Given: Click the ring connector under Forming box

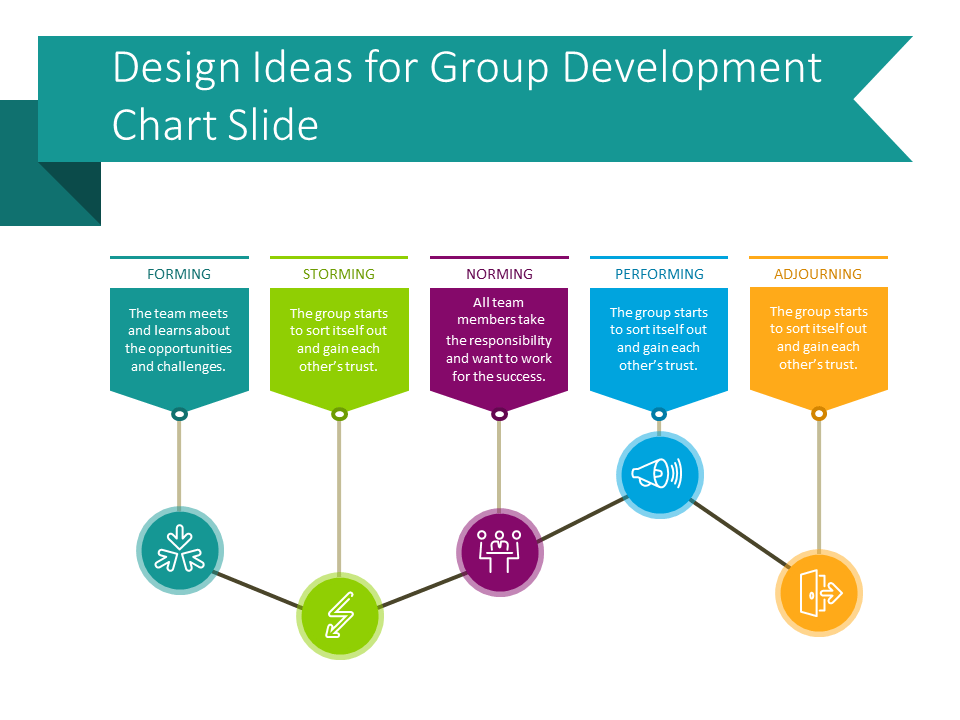Looking at the screenshot, I should [179, 414].
